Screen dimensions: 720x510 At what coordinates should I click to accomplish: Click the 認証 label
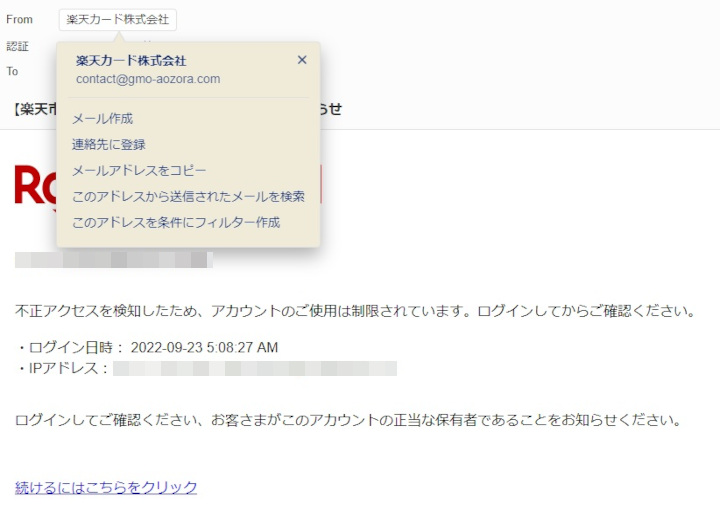pyautogui.click(x=17, y=46)
